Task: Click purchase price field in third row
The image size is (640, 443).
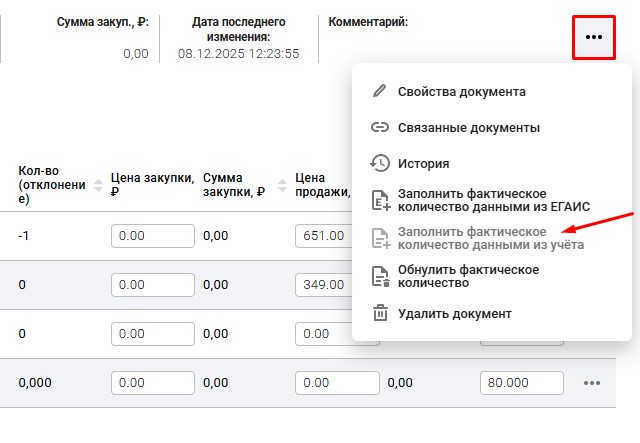Action: [x=153, y=334]
